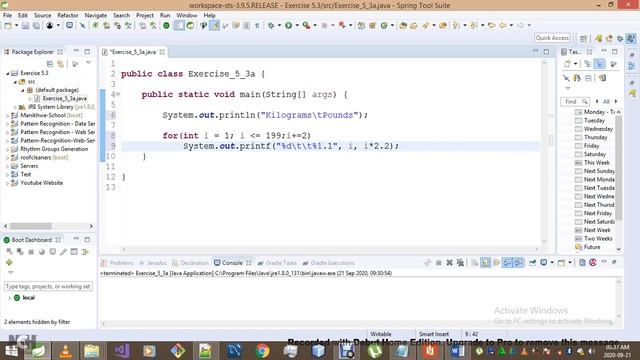Toggle Show Console on standard output change
640x360 pixels.
[x=507, y=263]
